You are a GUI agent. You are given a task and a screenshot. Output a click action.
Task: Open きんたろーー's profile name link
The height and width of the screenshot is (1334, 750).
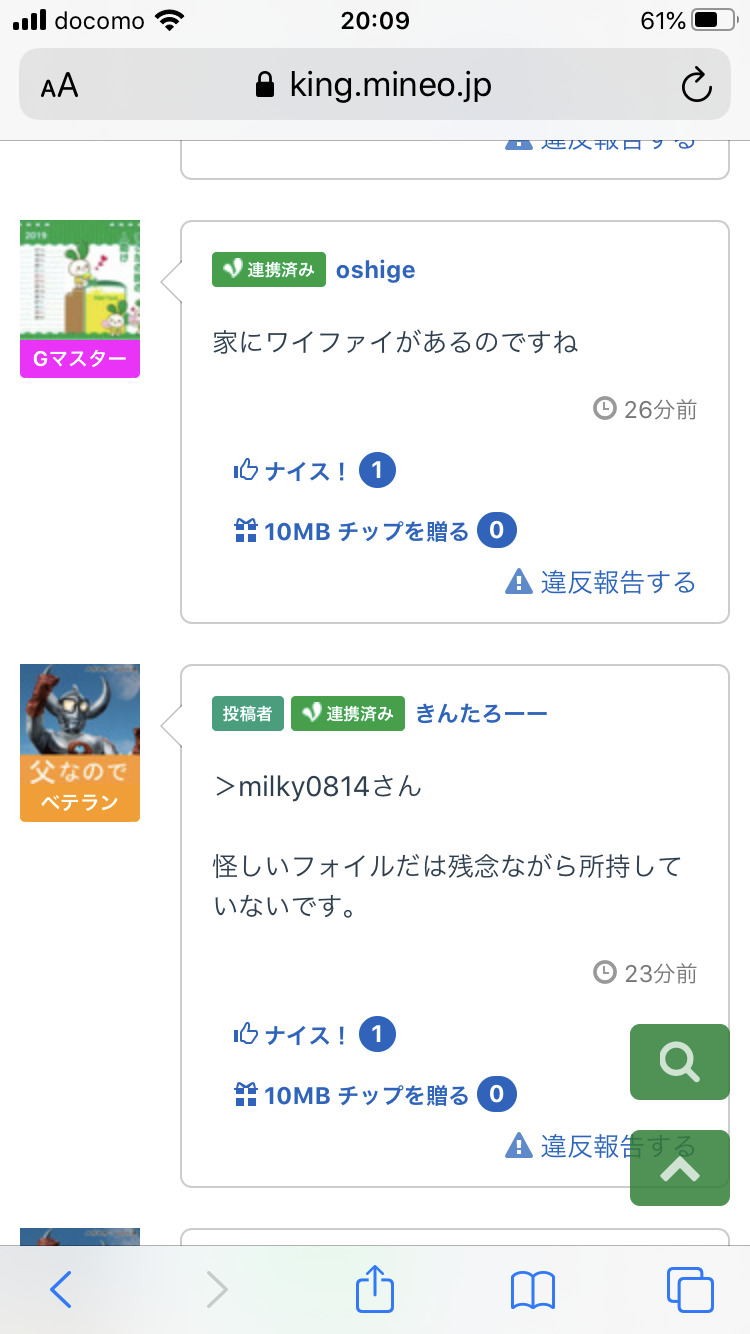point(481,713)
